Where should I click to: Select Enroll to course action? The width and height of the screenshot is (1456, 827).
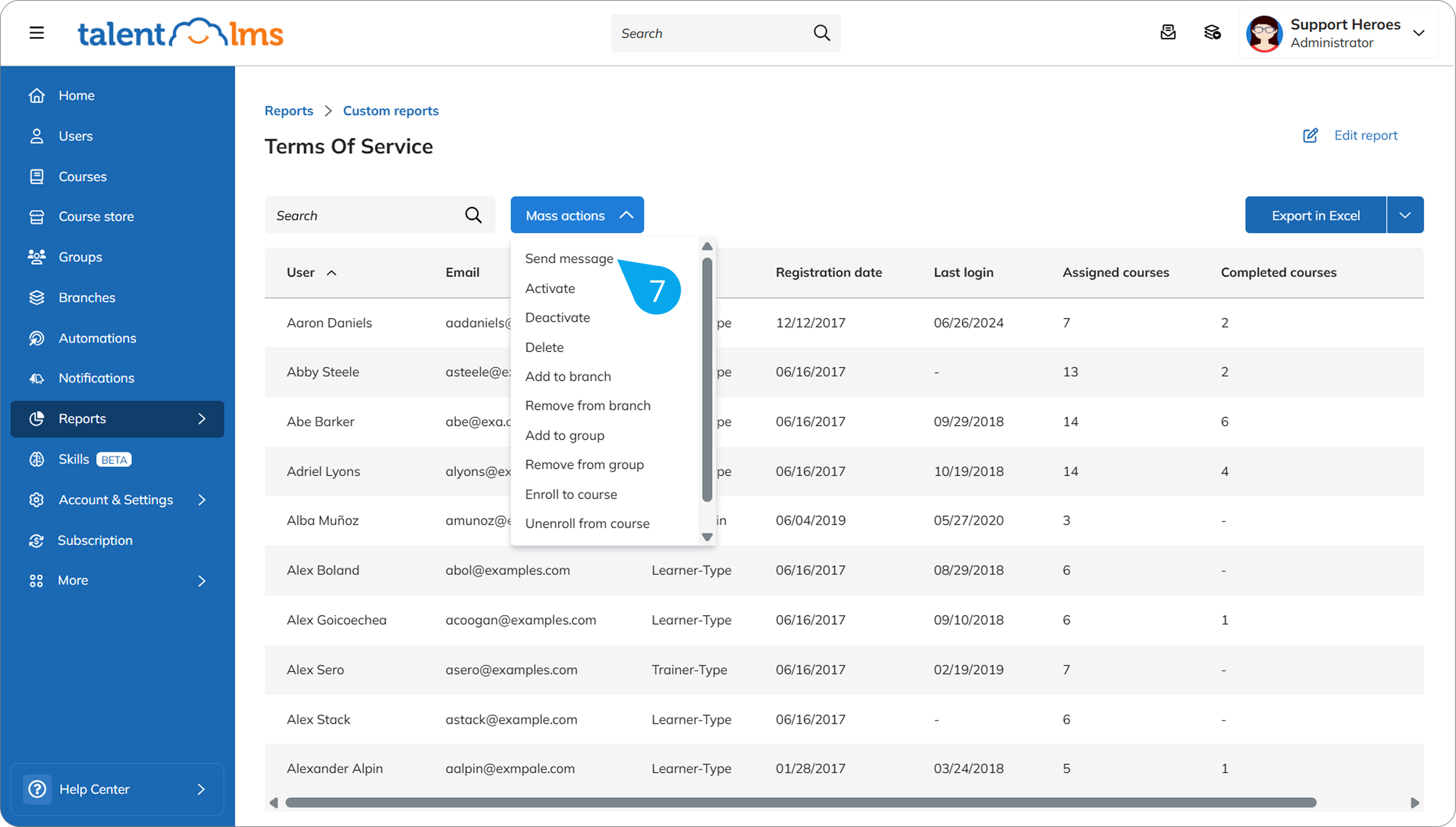[x=571, y=494]
